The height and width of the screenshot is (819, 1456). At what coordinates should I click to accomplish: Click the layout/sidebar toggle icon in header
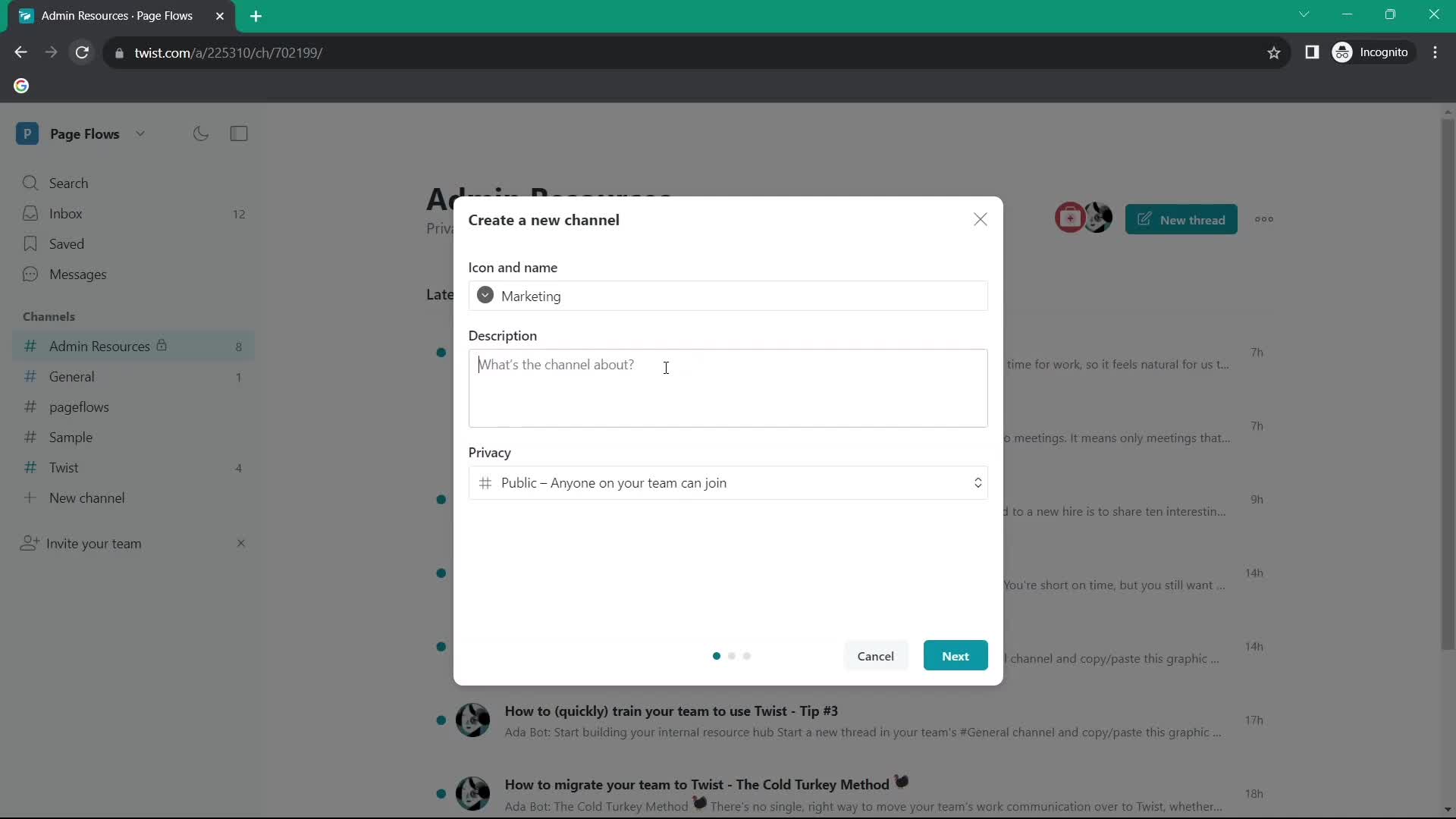coord(239,133)
